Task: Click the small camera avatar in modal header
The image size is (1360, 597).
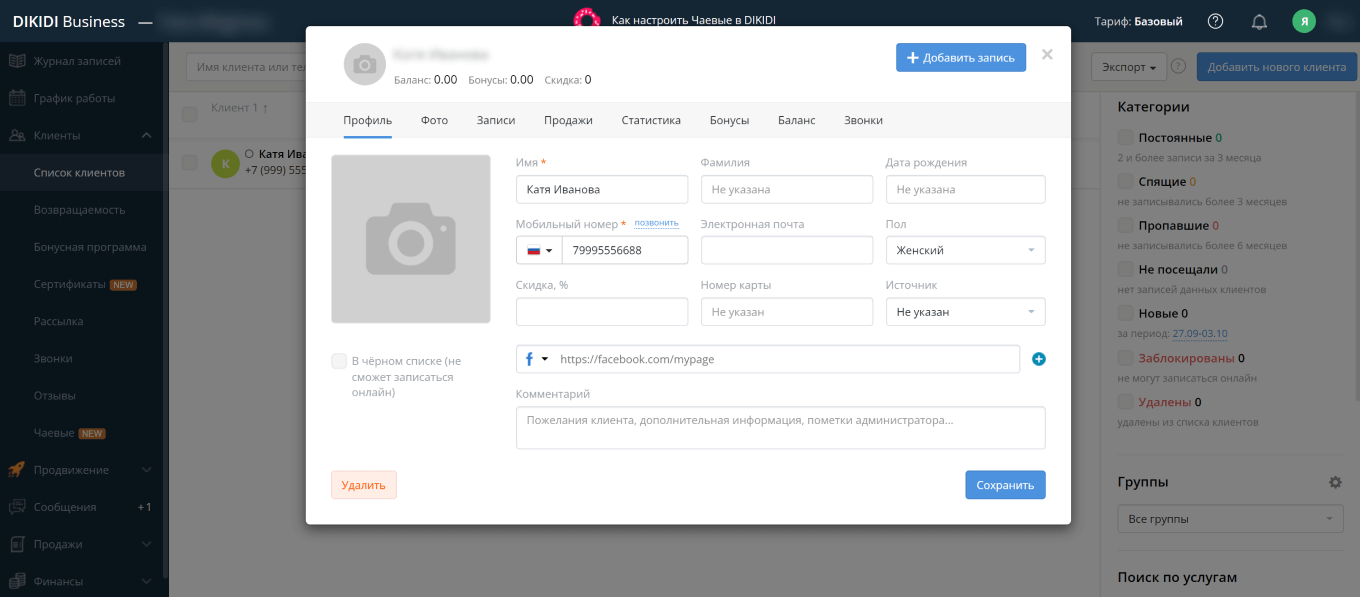Action: (364, 64)
